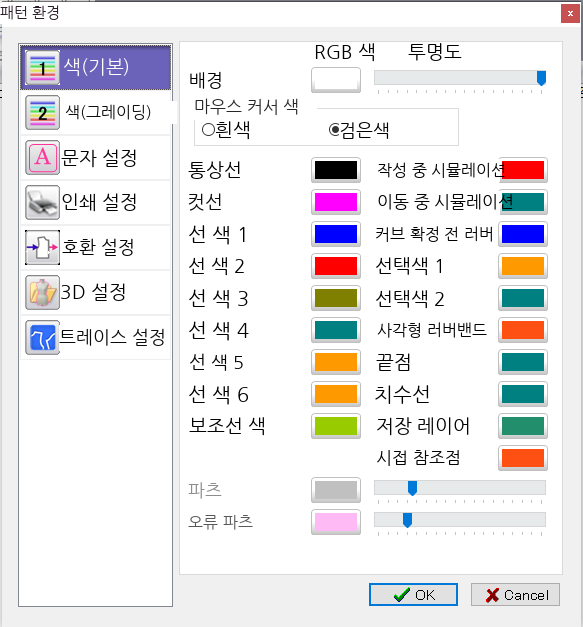Viewport: 583px width, 627px height.
Task: Change the 선 색 5 orange swatch
Action: point(336,362)
